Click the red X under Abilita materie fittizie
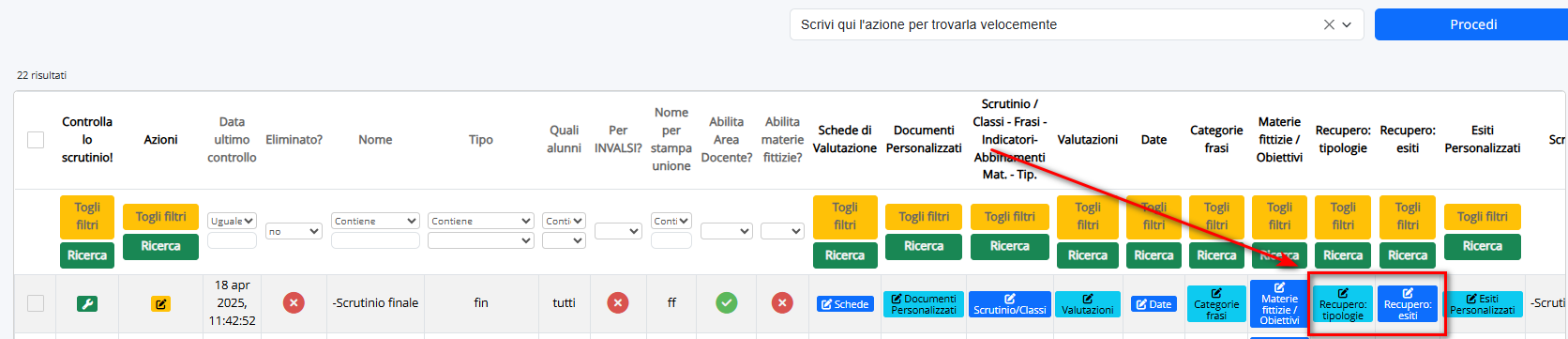The height and width of the screenshot is (339, 1568). (782, 302)
